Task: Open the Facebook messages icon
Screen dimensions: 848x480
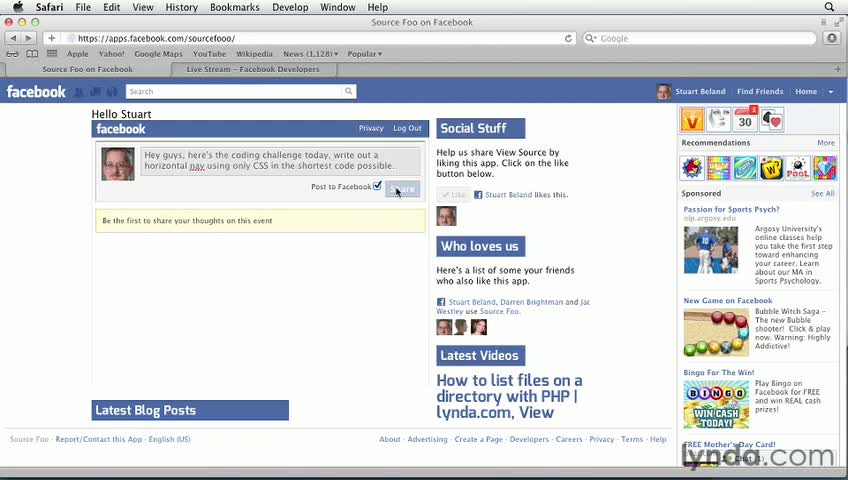Action: click(x=96, y=92)
